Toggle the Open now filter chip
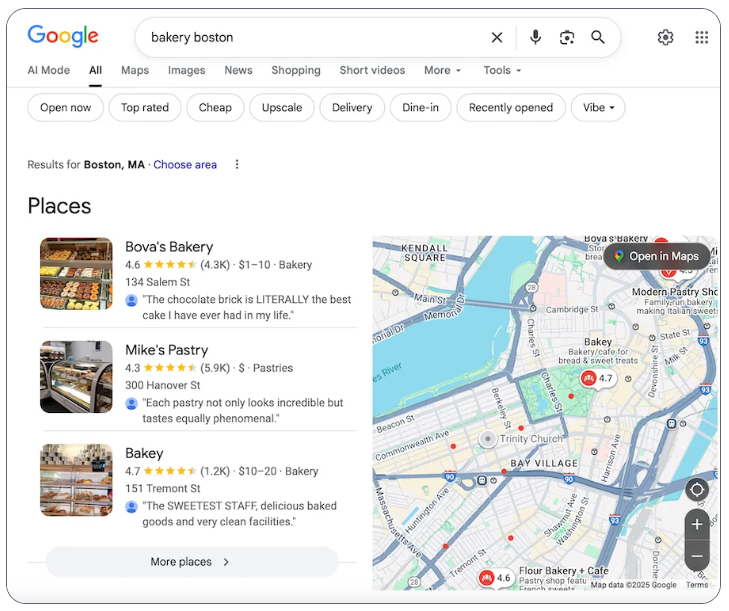Image resolution: width=729 pixels, height=611 pixels. [66, 108]
